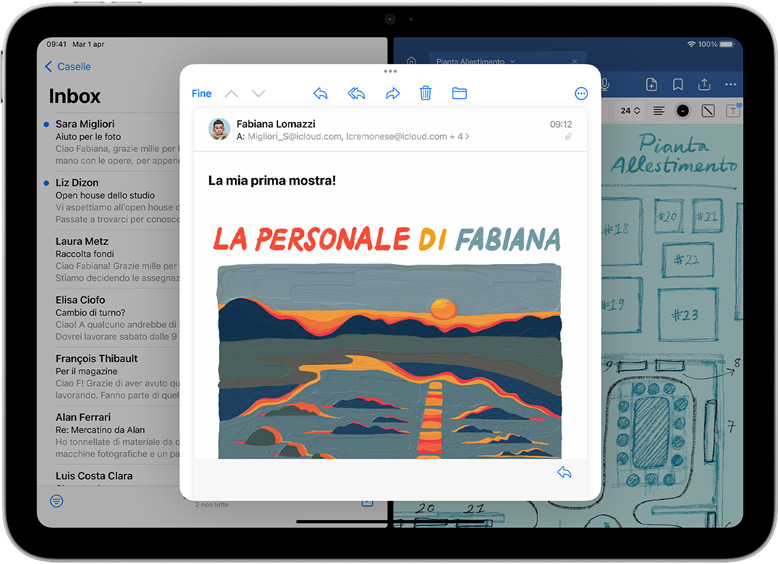The height and width of the screenshot is (564, 778).
Task: Move message using the folder icon
Action: (x=459, y=93)
